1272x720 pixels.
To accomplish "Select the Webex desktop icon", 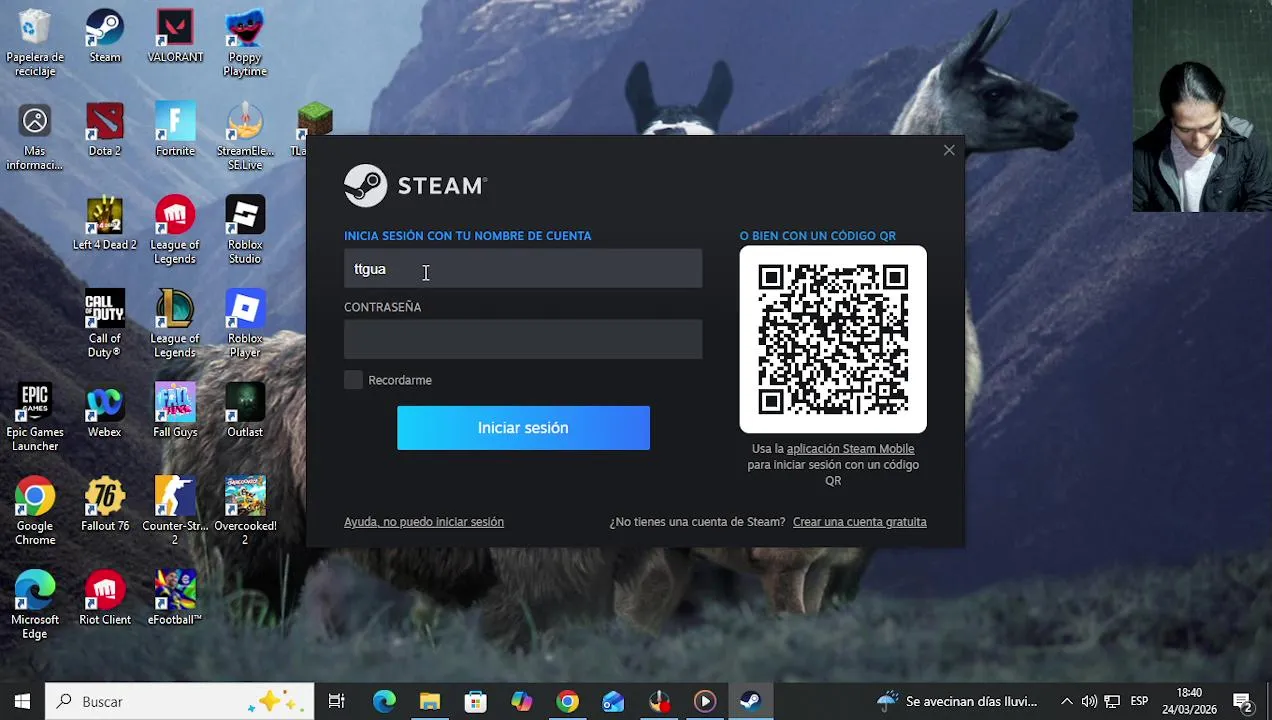I will click(105, 412).
